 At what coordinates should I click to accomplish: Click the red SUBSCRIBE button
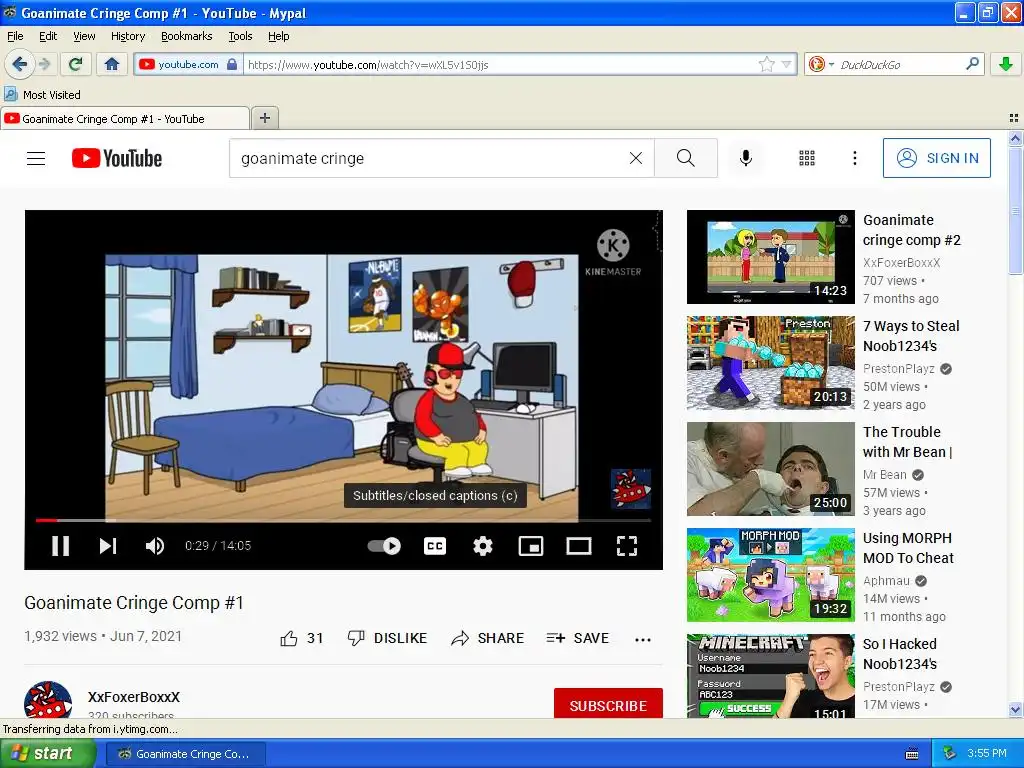[x=608, y=704]
